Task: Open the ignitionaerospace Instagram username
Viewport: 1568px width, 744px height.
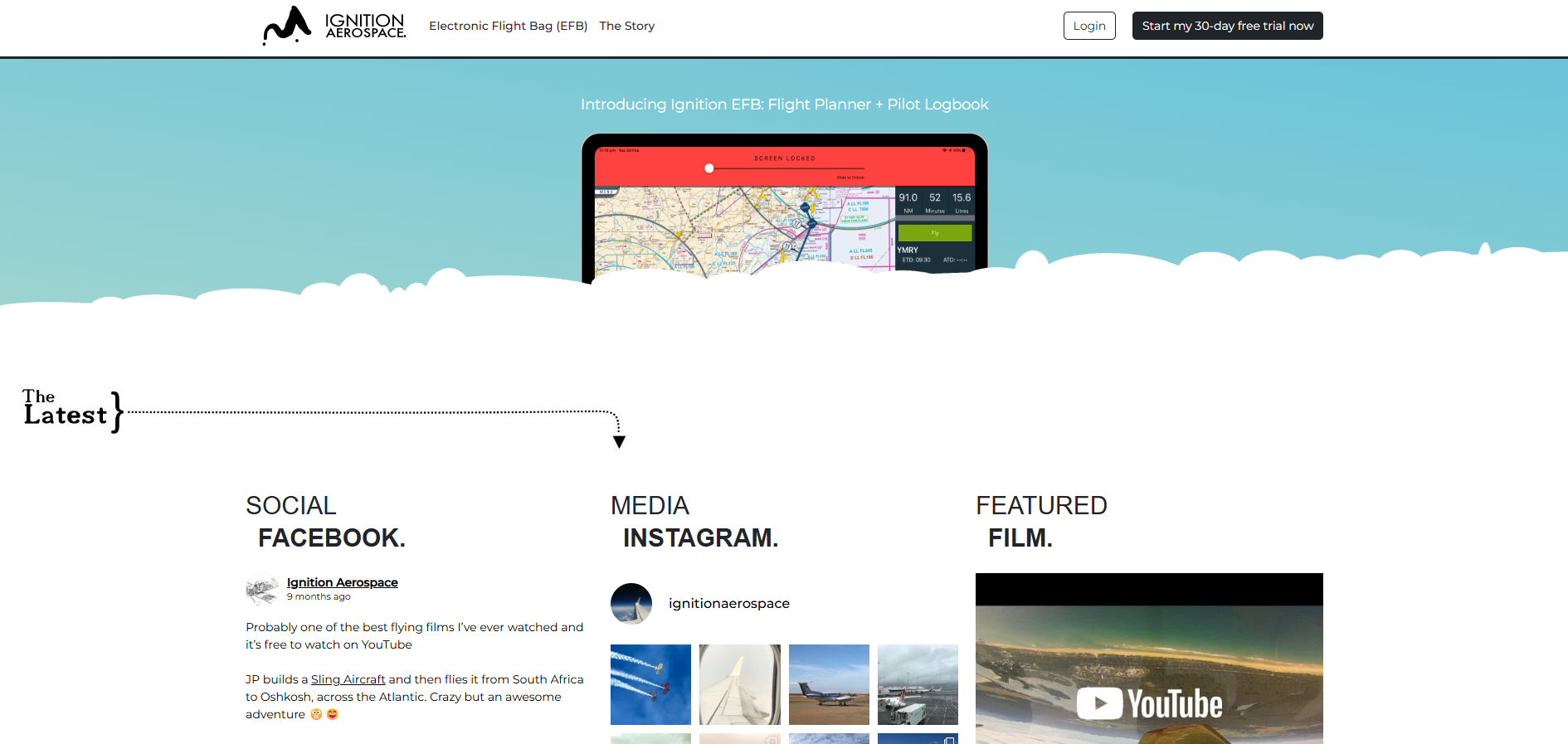Action: coord(729,604)
